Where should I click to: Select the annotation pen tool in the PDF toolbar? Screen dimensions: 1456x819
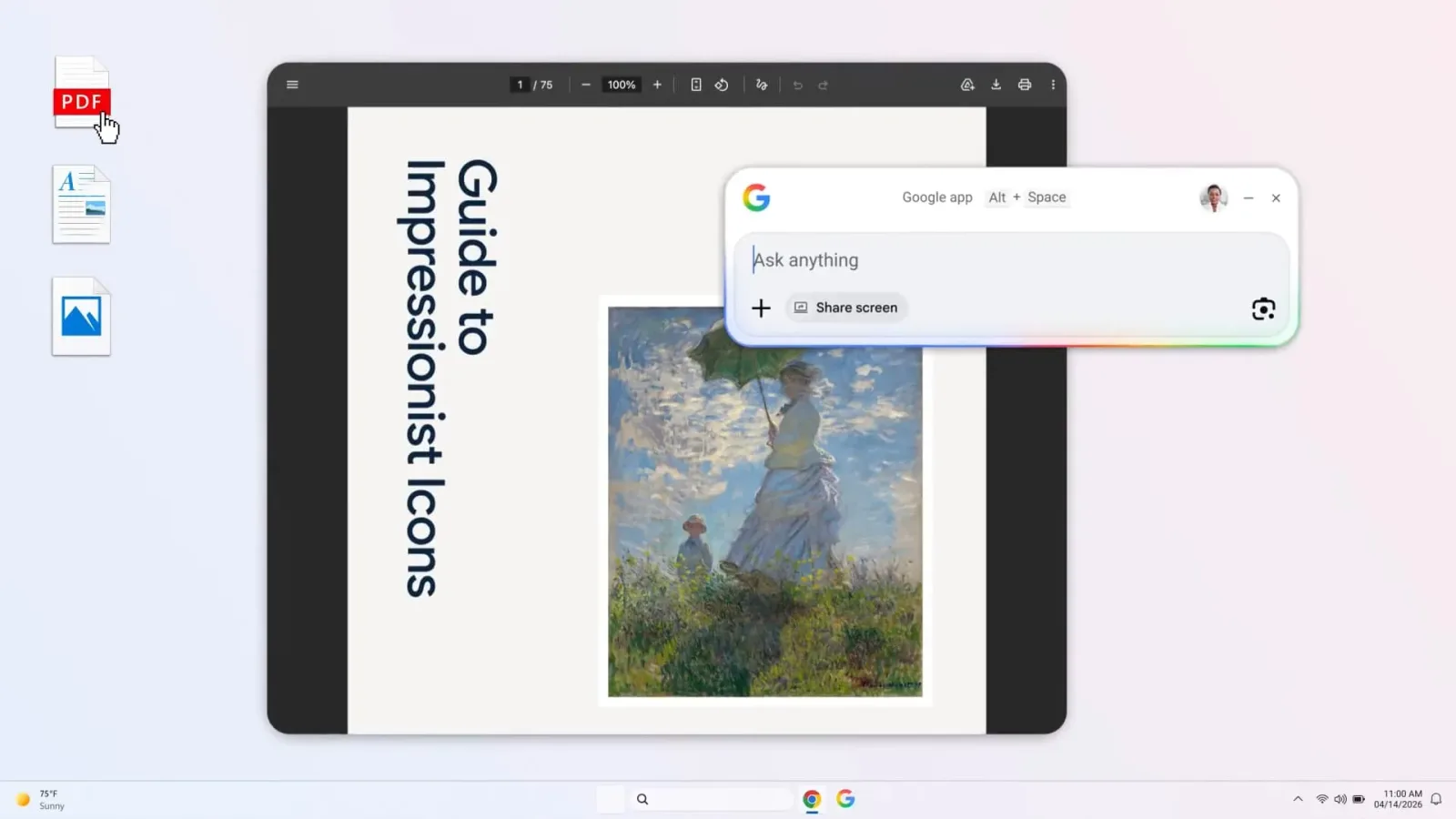pyautogui.click(x=762, y=85)
